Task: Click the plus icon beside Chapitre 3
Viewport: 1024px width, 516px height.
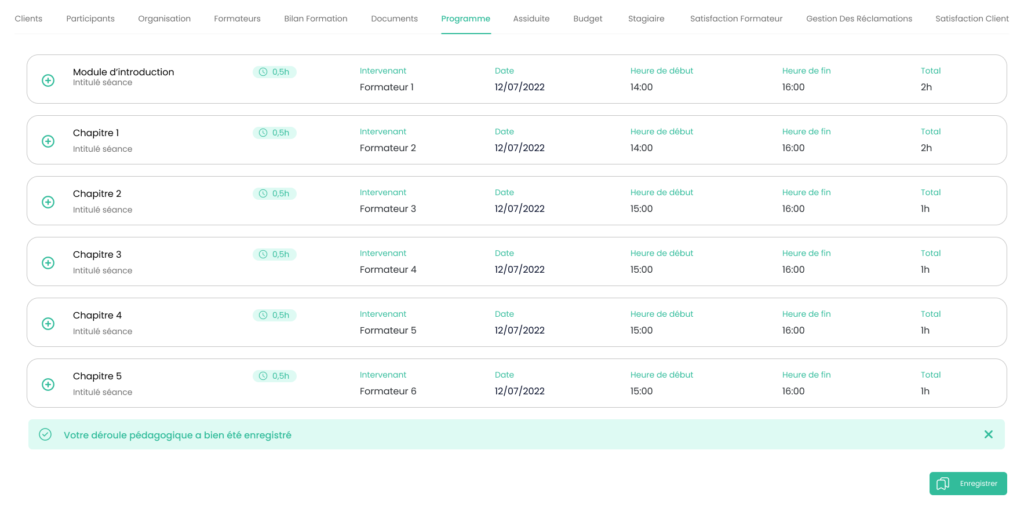Action: click(48, 263)
